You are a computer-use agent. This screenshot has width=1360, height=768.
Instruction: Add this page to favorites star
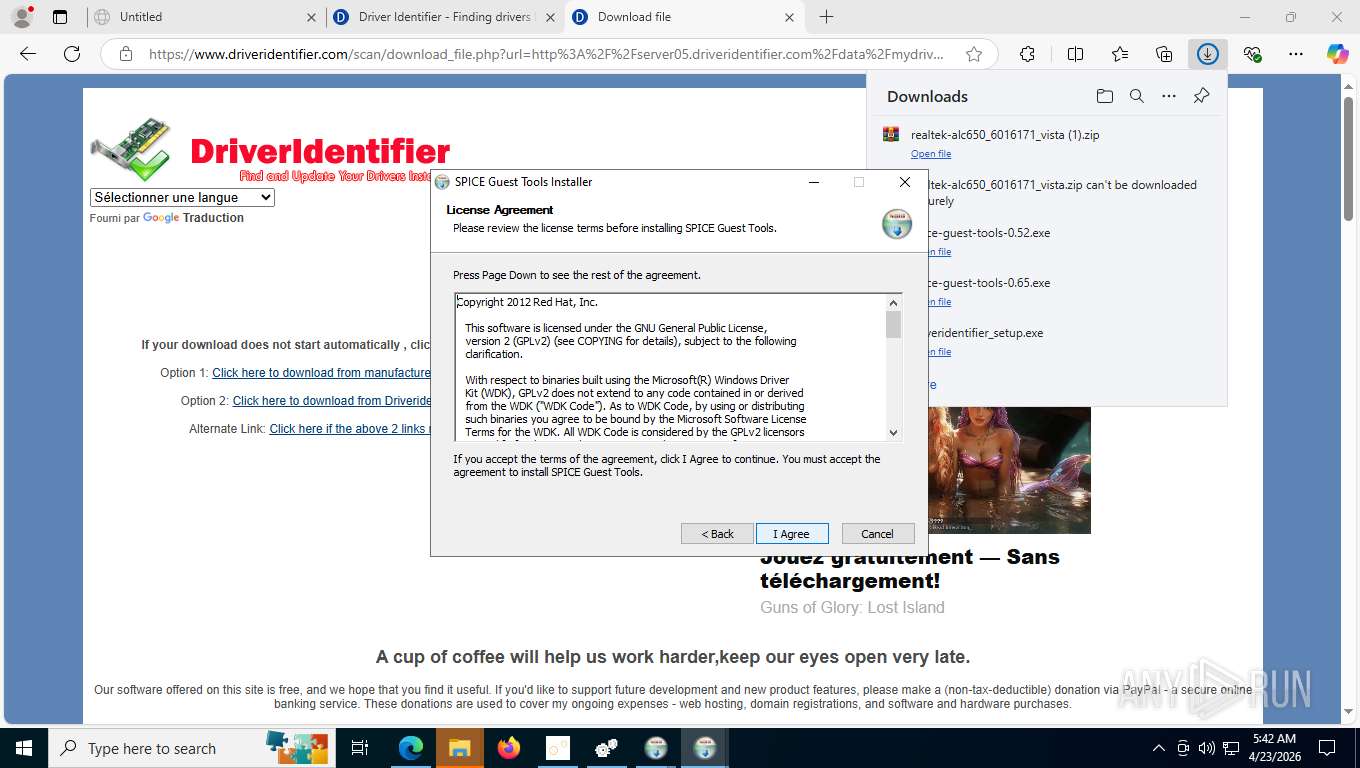974,54
